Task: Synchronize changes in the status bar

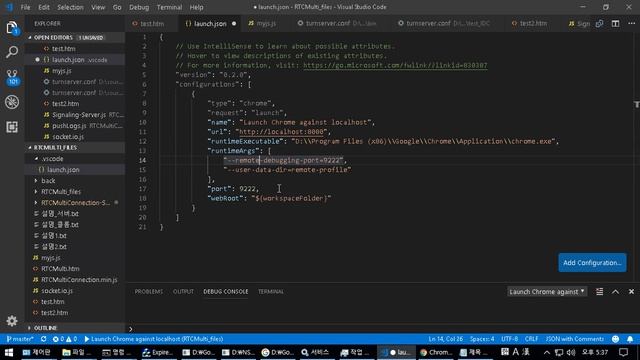Action: coord(43,339)
